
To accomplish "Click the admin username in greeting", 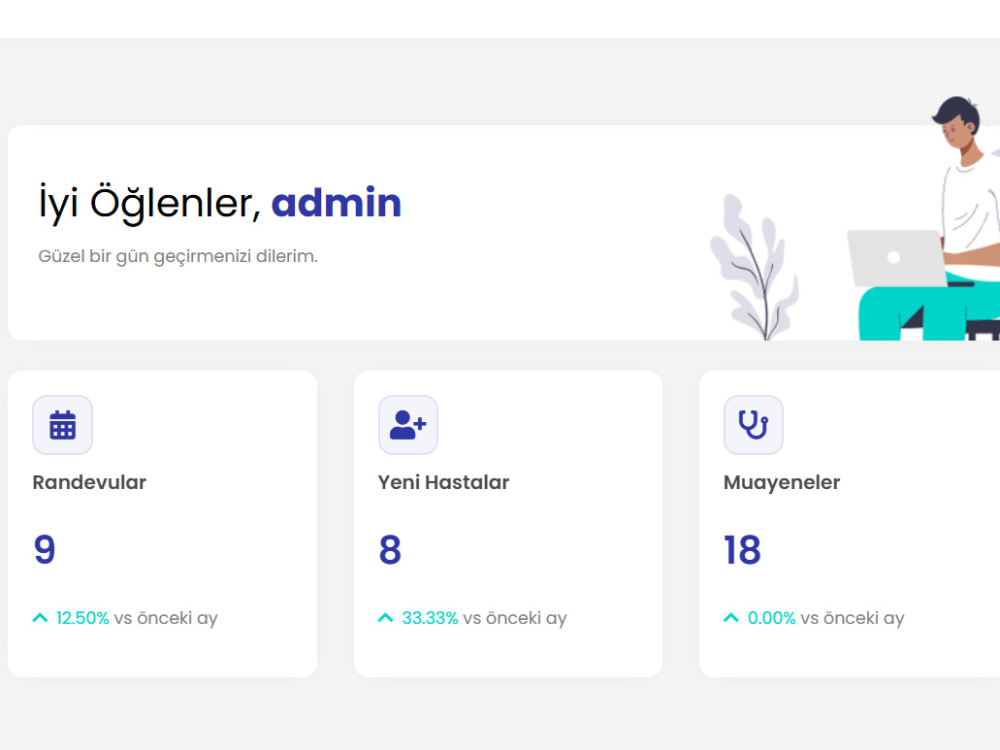I will pyautogui.click(x=336, y=203).
